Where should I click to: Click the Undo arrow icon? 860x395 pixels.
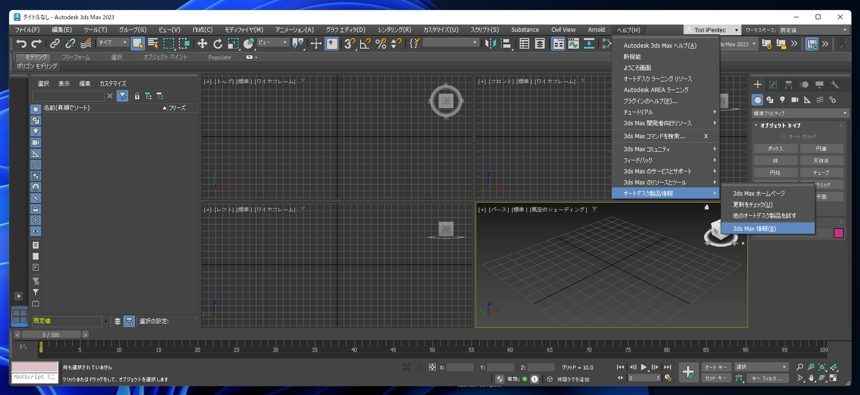(21, 44)
